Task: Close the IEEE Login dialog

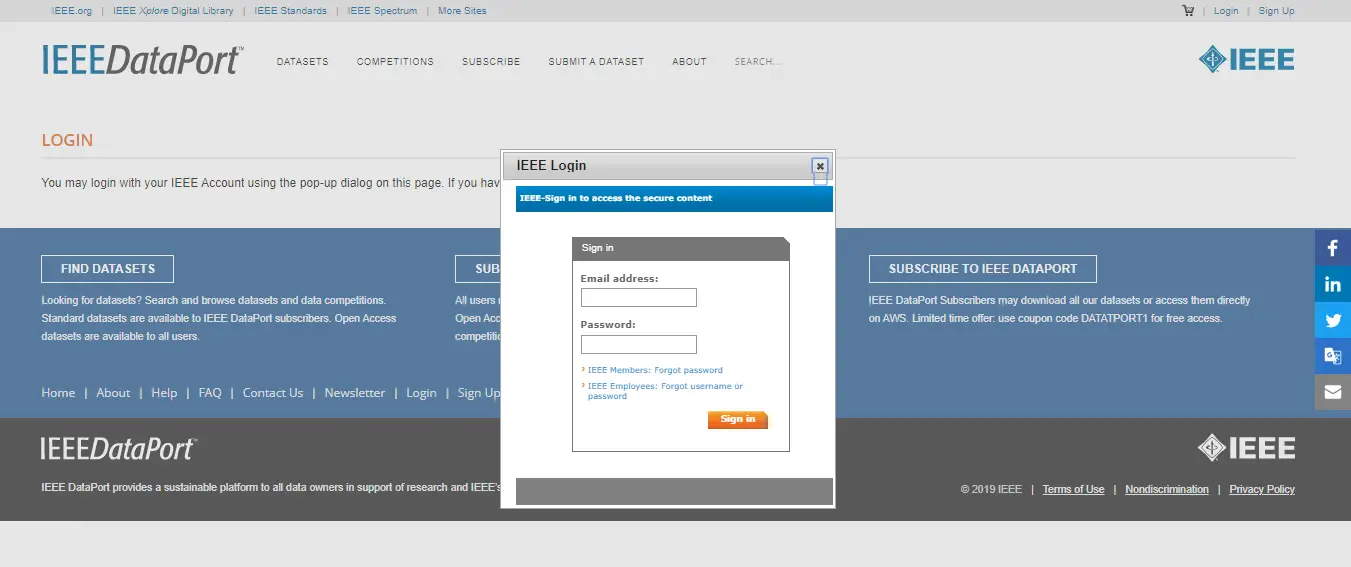Action: pos(820,166)
